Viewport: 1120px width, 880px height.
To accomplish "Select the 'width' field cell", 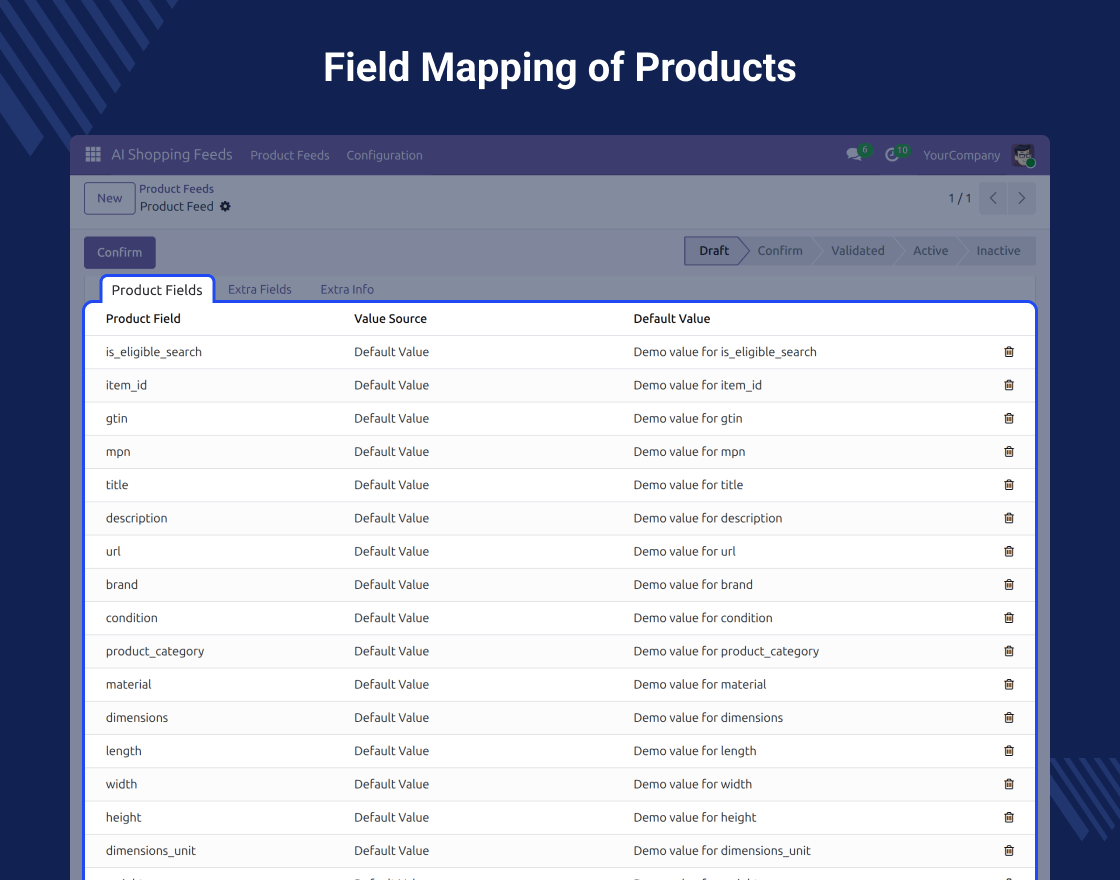I will tap(121, 784).
